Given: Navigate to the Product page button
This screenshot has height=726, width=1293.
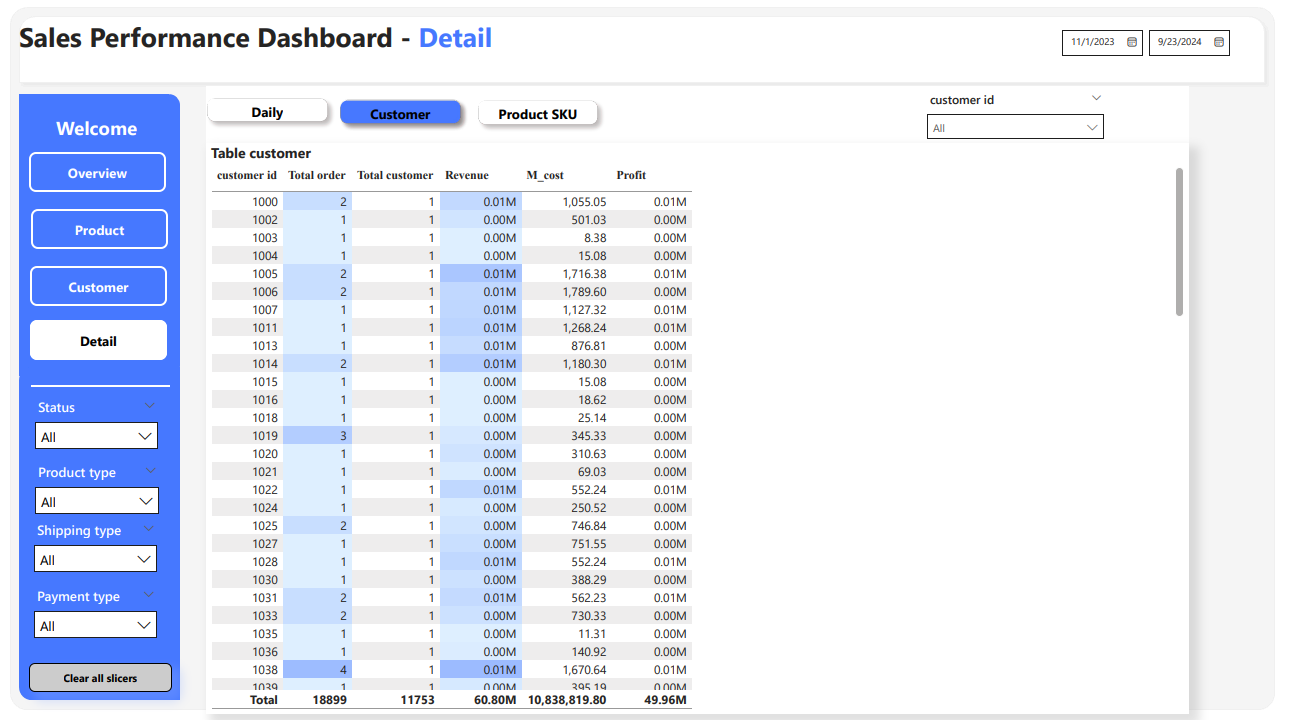Looking at the screenshot, I should pyautogui.click(x=99, y=230).
